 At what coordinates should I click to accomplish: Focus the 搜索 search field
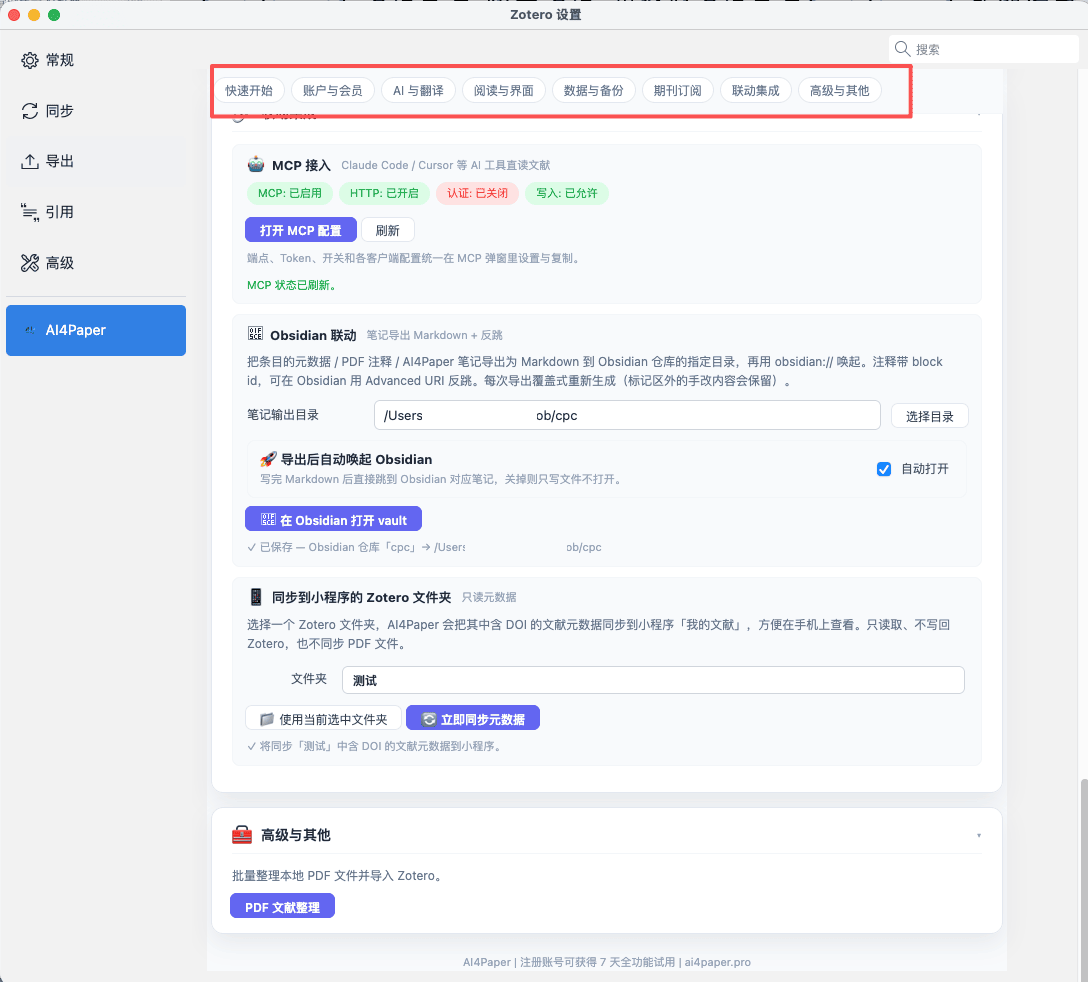point(983,49)
